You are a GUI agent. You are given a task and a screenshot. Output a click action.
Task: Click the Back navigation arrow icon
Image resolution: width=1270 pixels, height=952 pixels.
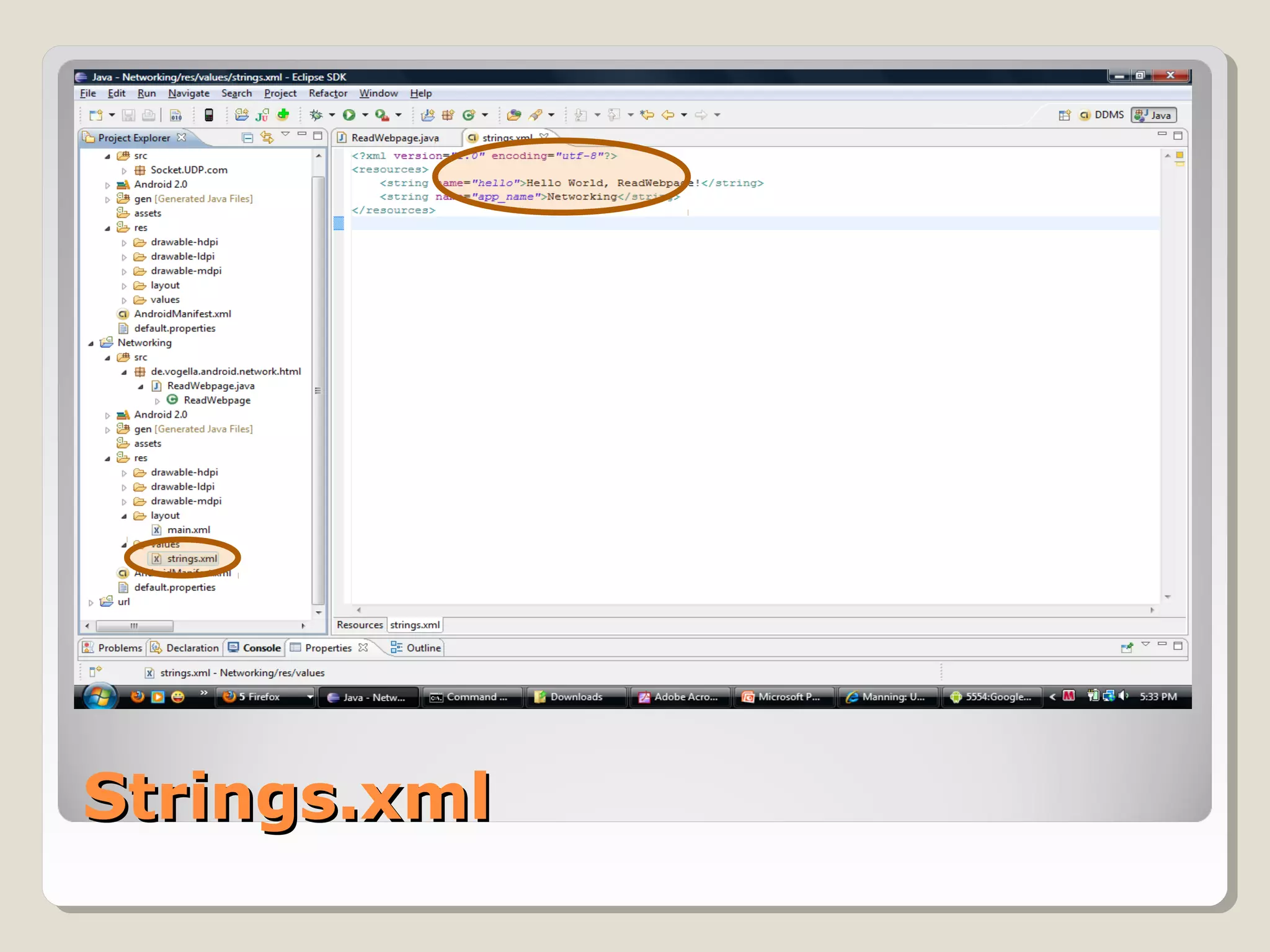click(668, 115)
